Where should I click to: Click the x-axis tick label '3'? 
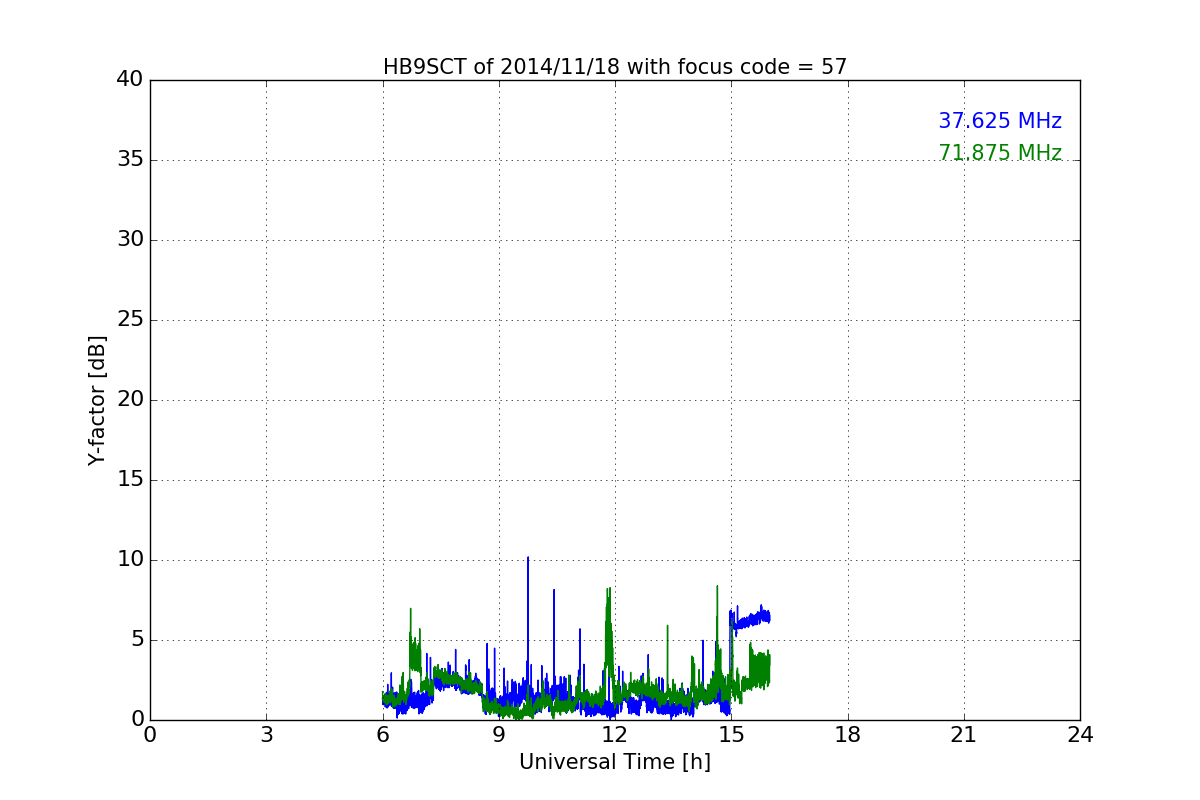click(x=266, y=735)
